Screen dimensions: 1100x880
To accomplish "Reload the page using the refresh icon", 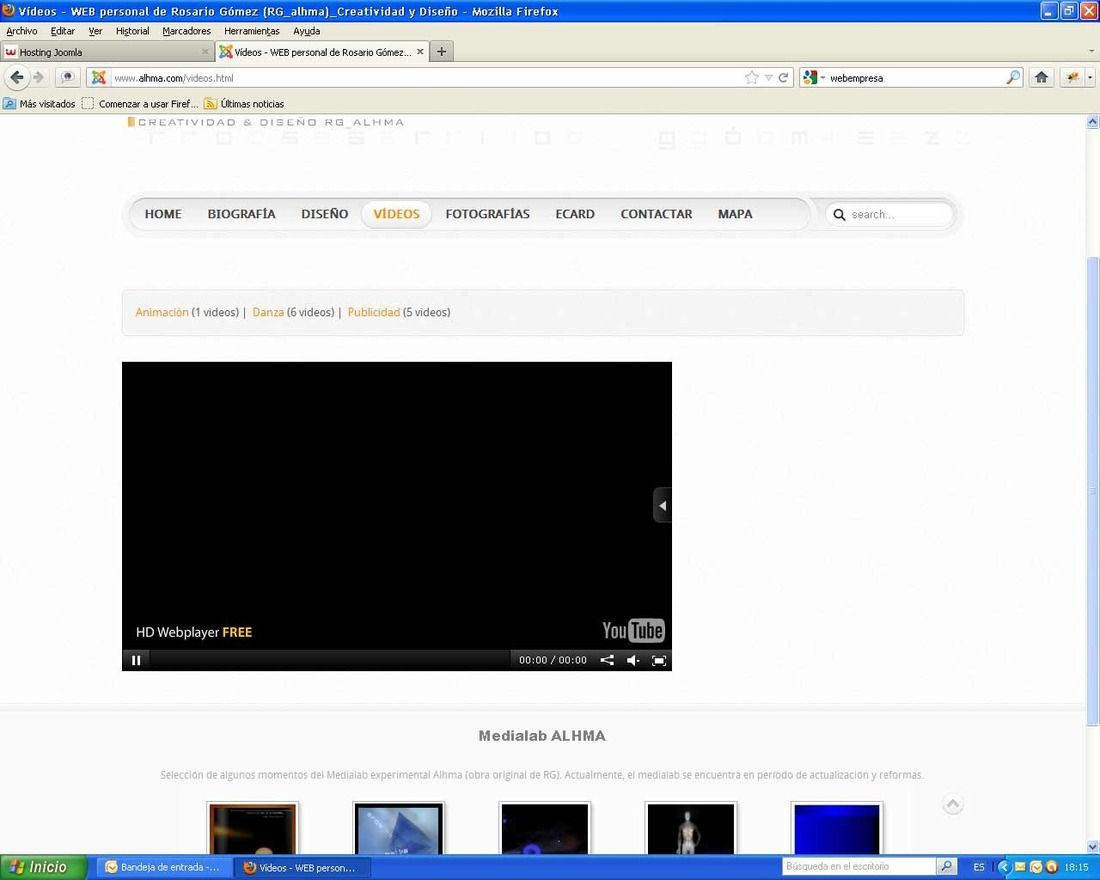I will 783,78.
